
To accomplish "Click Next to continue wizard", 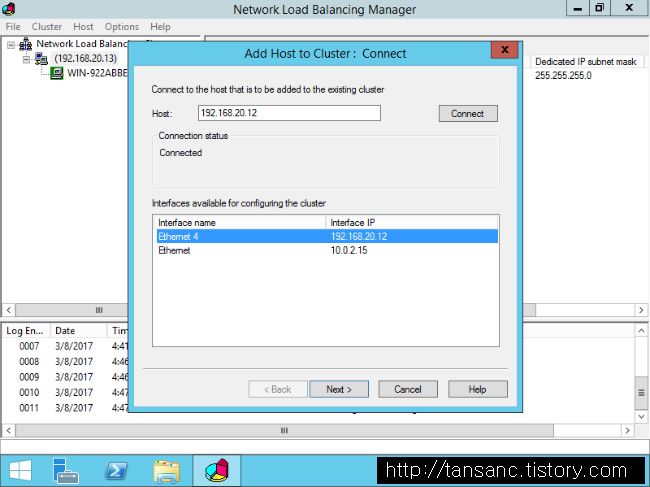I will [x=339, y=389].
